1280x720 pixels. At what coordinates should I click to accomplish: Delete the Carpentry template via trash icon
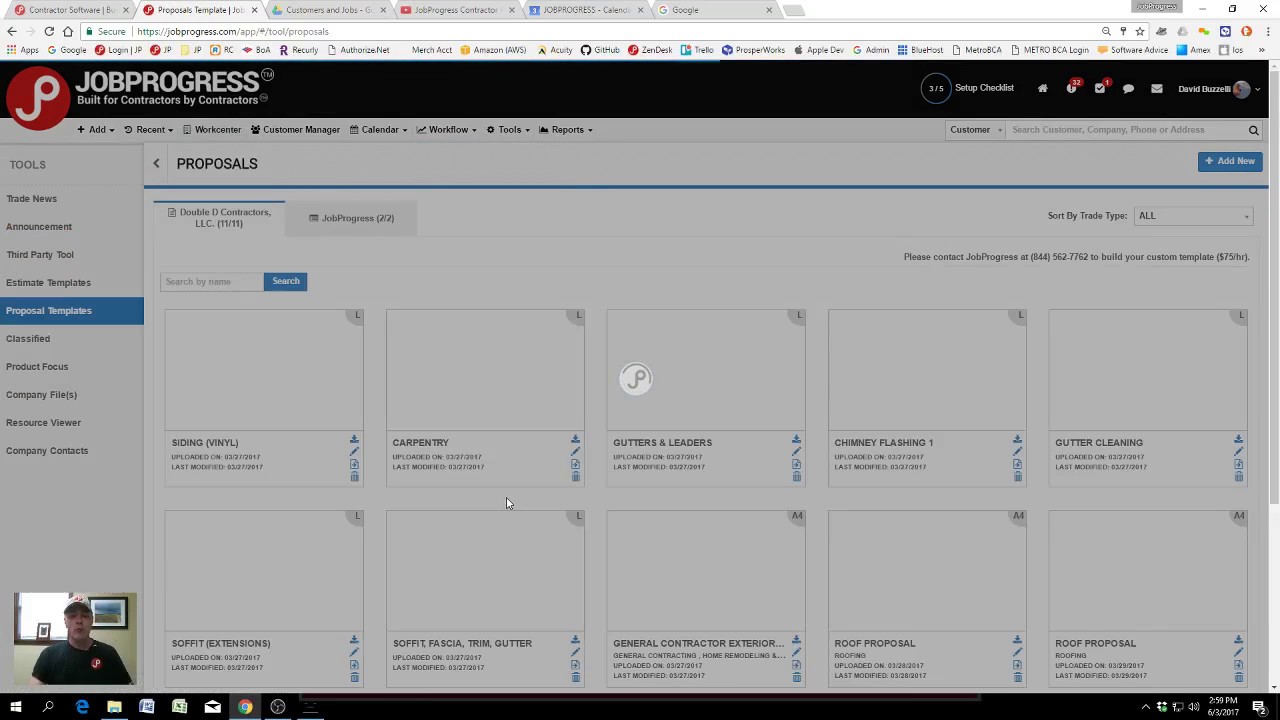point(575,477)
